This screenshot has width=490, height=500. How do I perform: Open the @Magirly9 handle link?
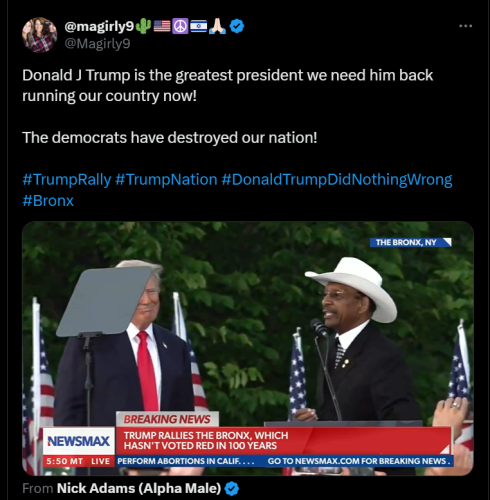point(97,43)
